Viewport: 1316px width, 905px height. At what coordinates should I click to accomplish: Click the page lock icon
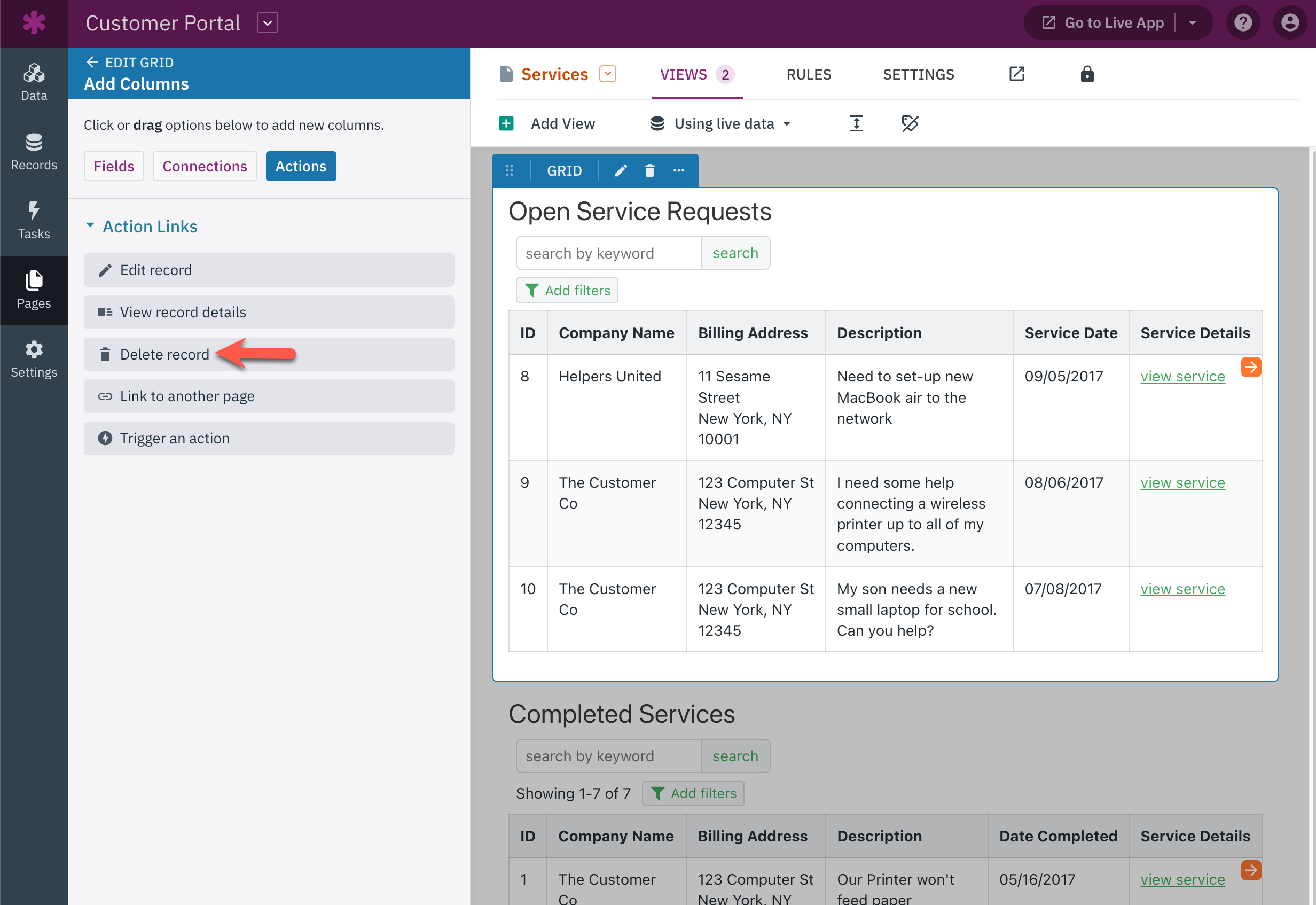(1087, 74)
